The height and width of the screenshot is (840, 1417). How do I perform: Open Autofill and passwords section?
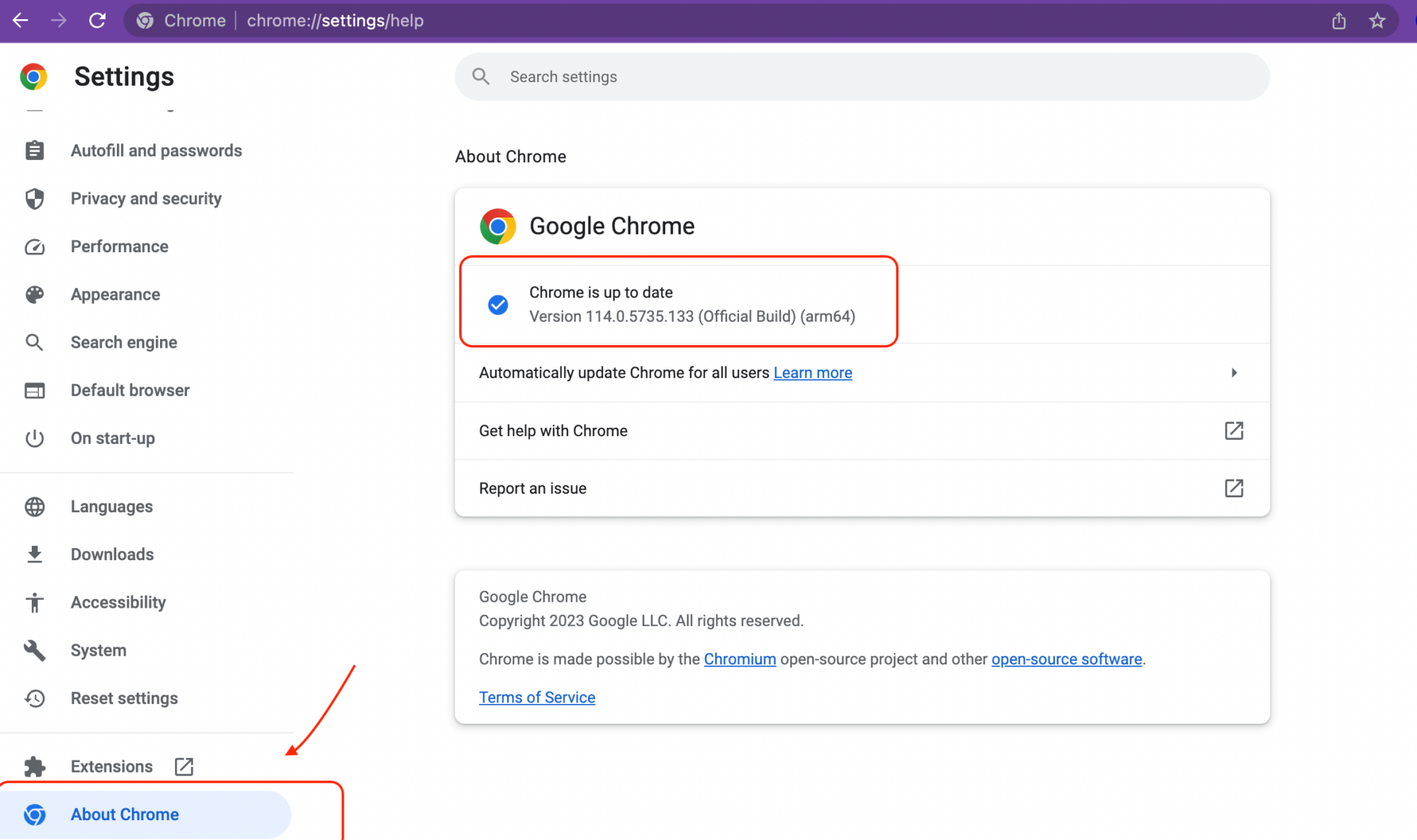pyautogui.click(x=156, y=151)
